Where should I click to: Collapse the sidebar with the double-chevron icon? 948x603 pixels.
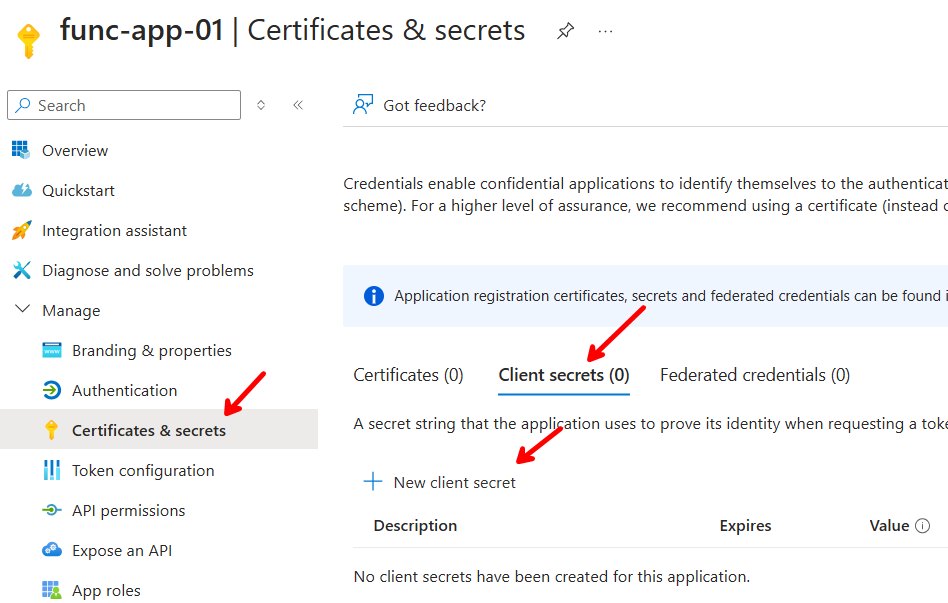pyautogui.click(x=298, y=105)
